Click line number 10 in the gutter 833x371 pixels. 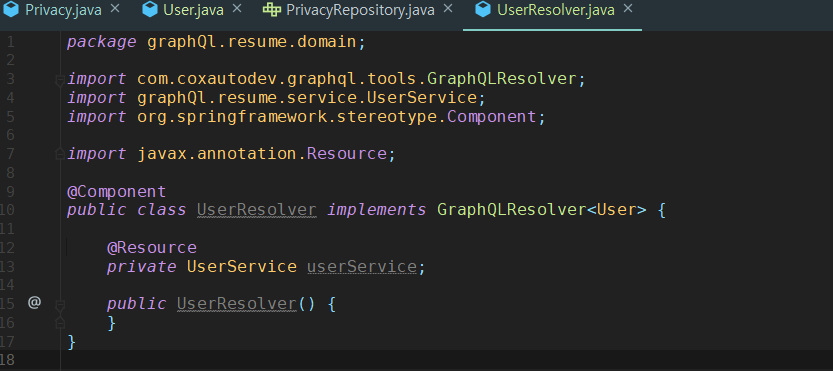pyautogui.click(x=7, y=210)
